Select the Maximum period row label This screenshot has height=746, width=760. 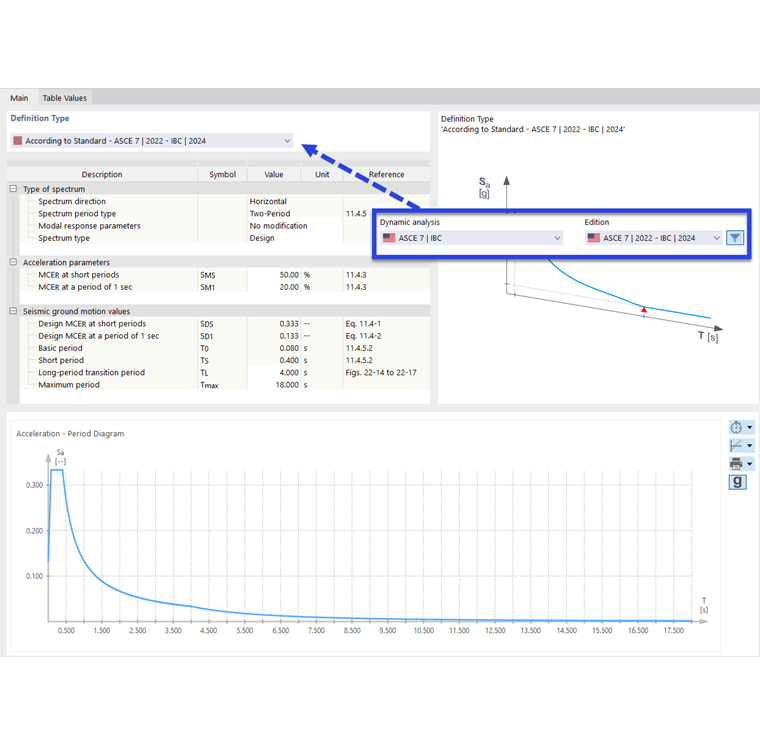point(69,385)
